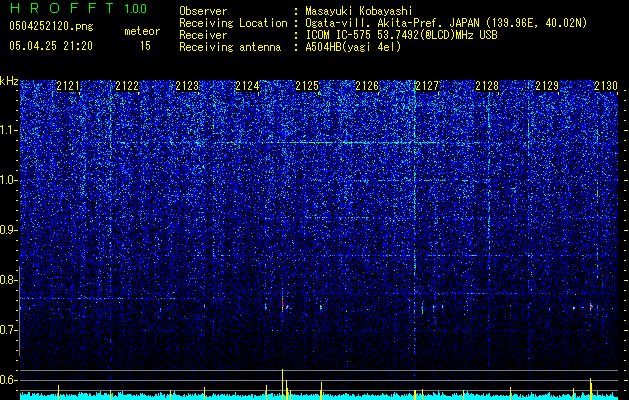Click the 0.8 frequency axis label

pos(9,280)
